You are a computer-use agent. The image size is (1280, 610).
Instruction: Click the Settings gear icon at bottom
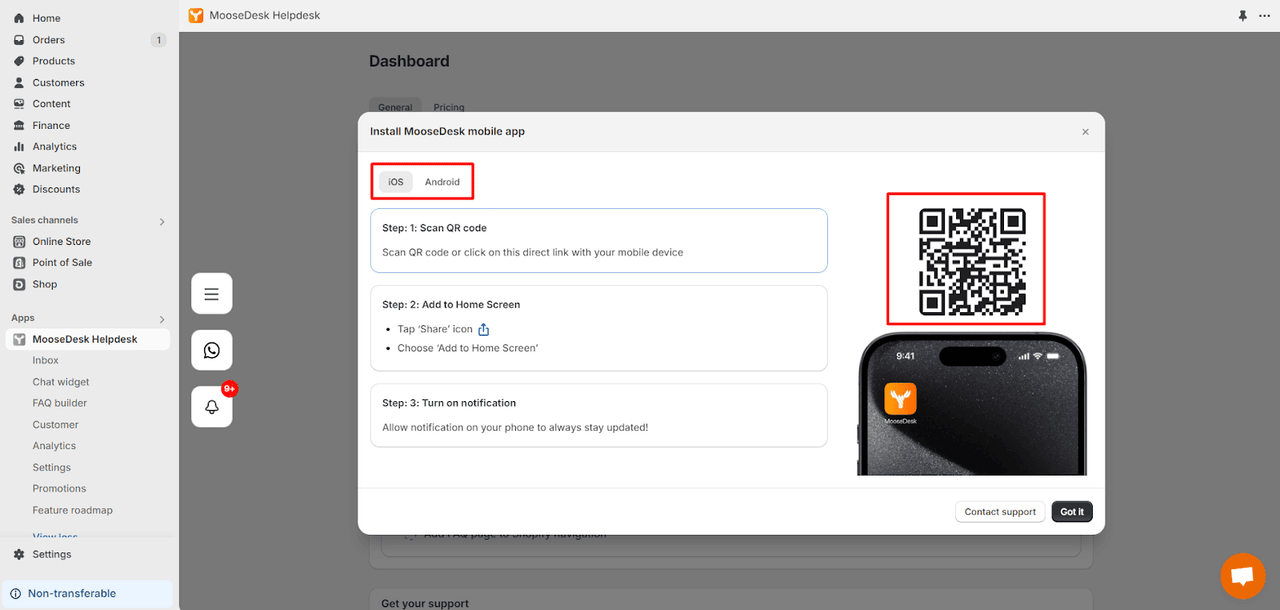(x=19, y=554)
